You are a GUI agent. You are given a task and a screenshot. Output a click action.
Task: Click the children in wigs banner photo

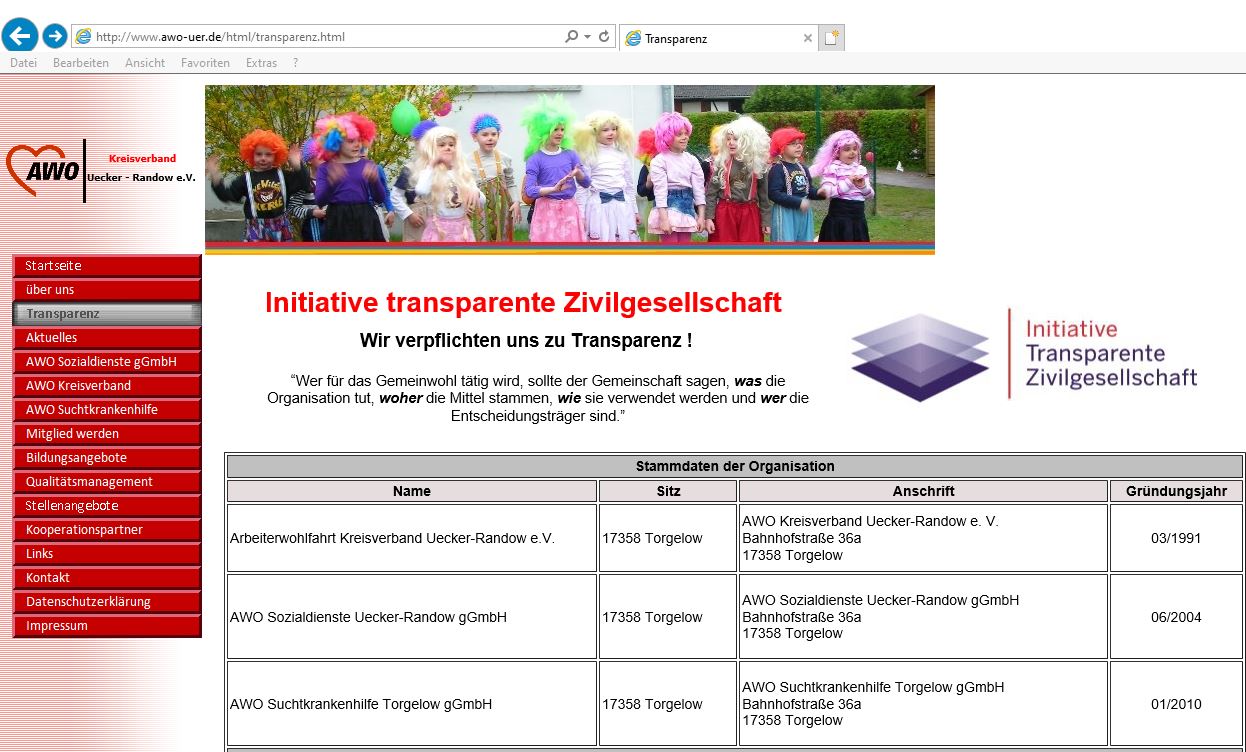[569, 166]
